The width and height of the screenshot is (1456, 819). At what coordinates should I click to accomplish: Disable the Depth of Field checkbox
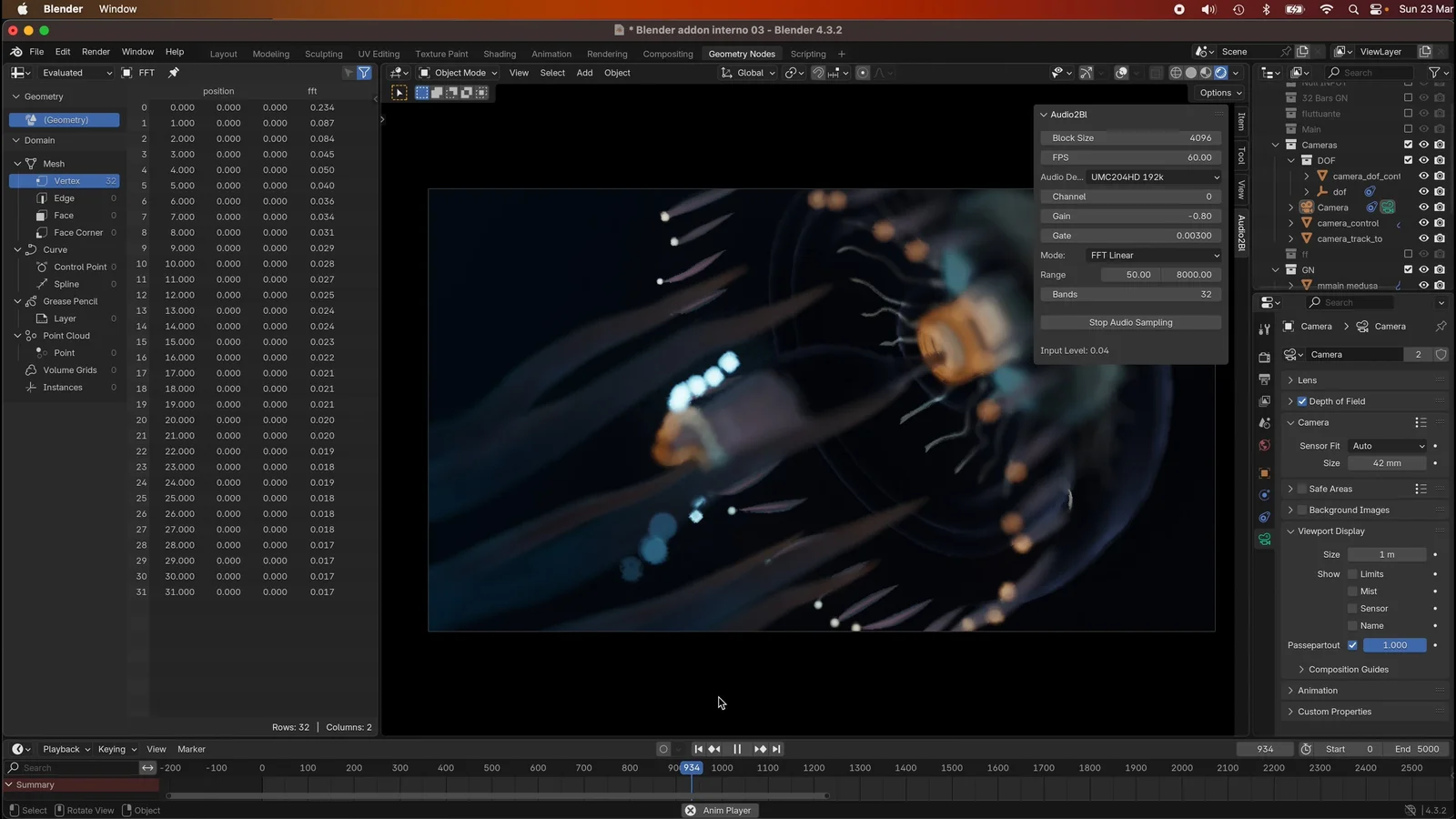[1301, 400]
